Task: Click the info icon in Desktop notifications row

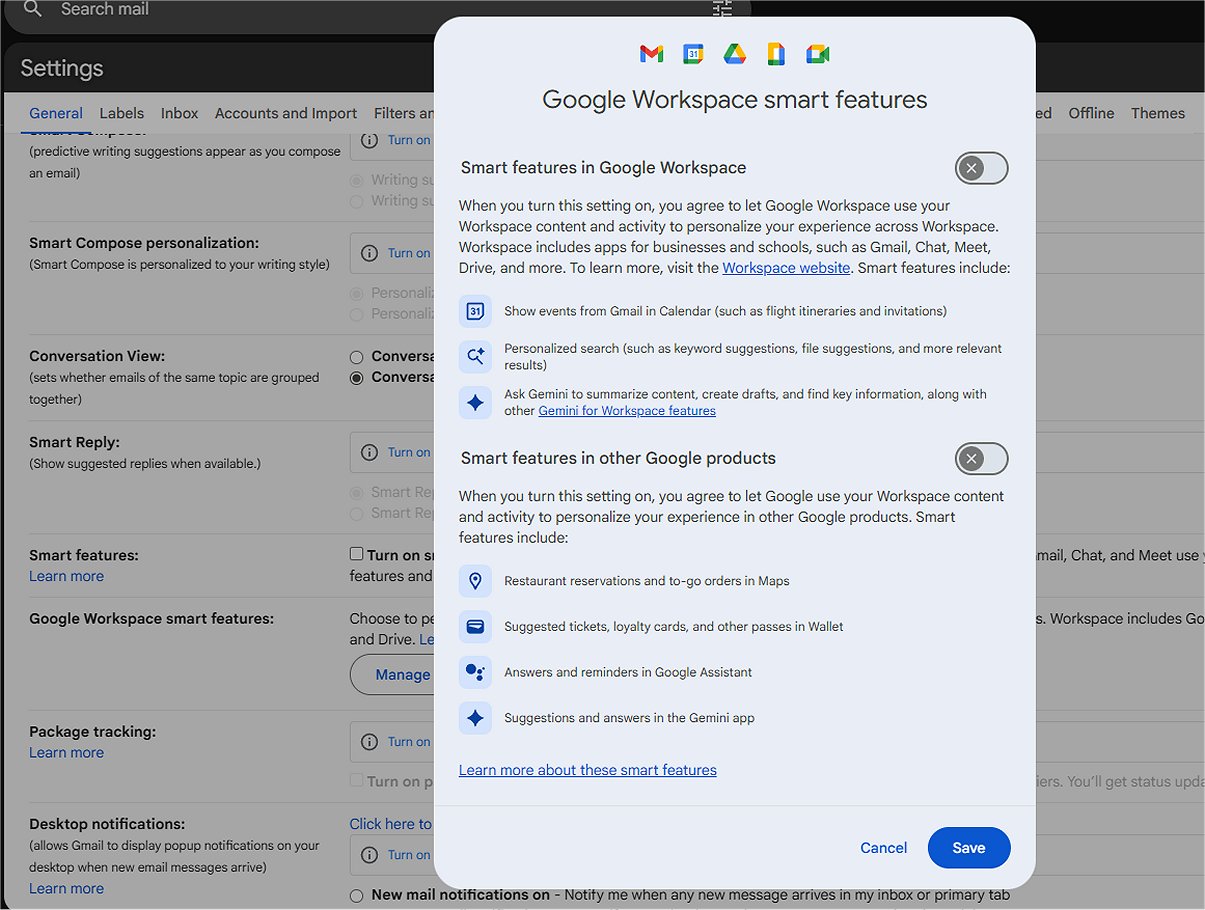Action: (369, 855)
